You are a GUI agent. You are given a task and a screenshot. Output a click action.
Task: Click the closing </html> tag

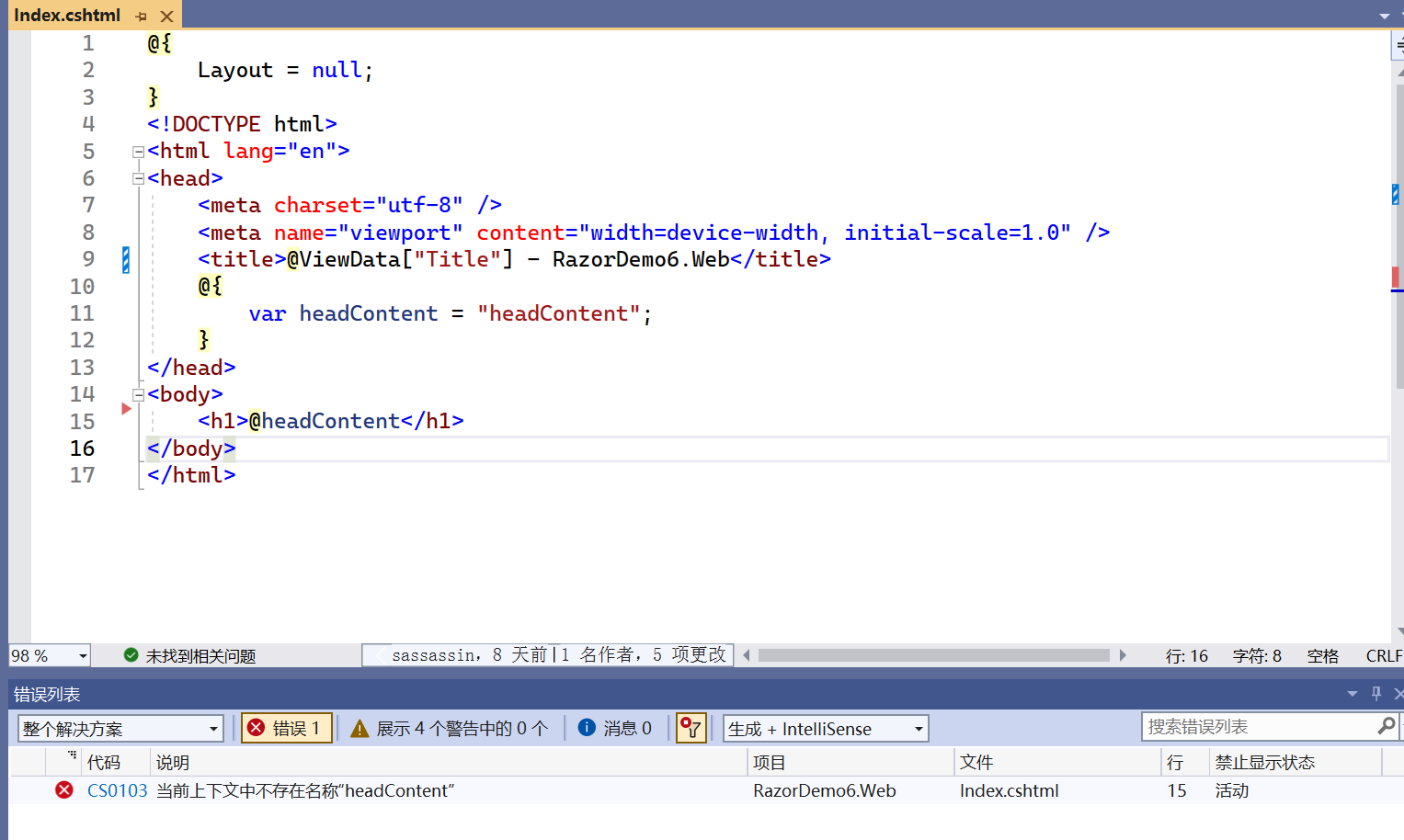pos(191,476)
